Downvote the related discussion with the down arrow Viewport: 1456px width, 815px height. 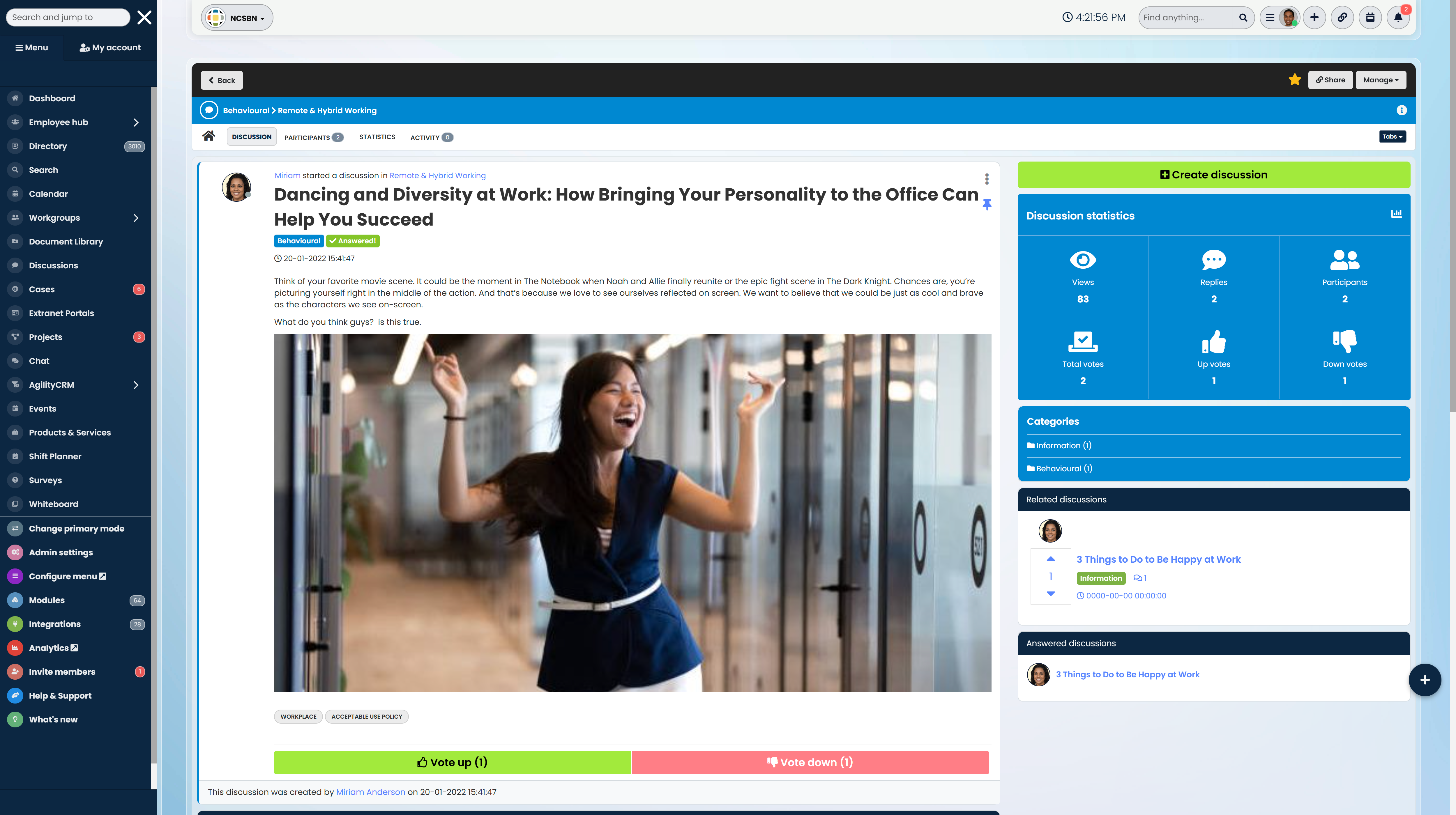[x=1051, y=593]
